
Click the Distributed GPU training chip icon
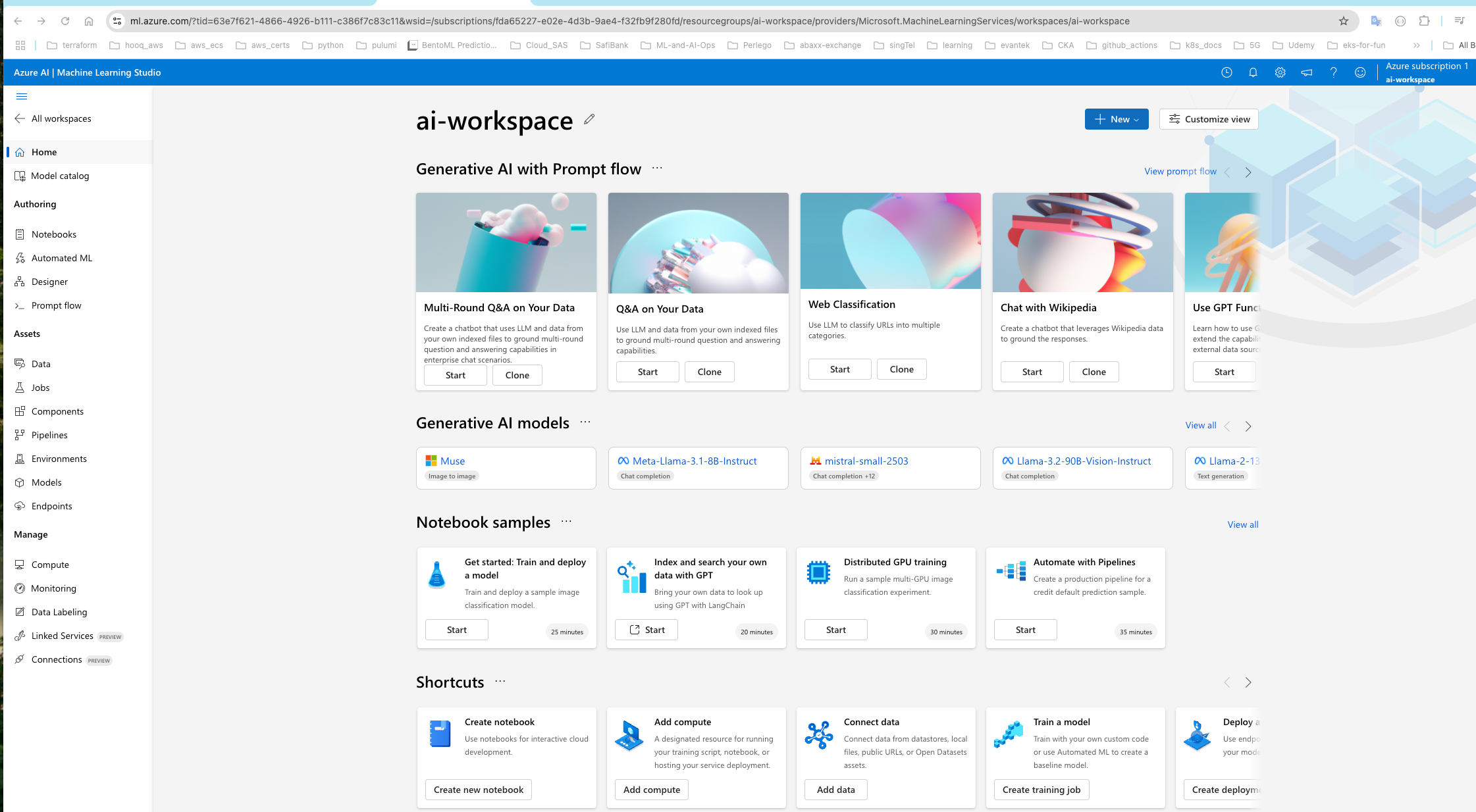818,572
